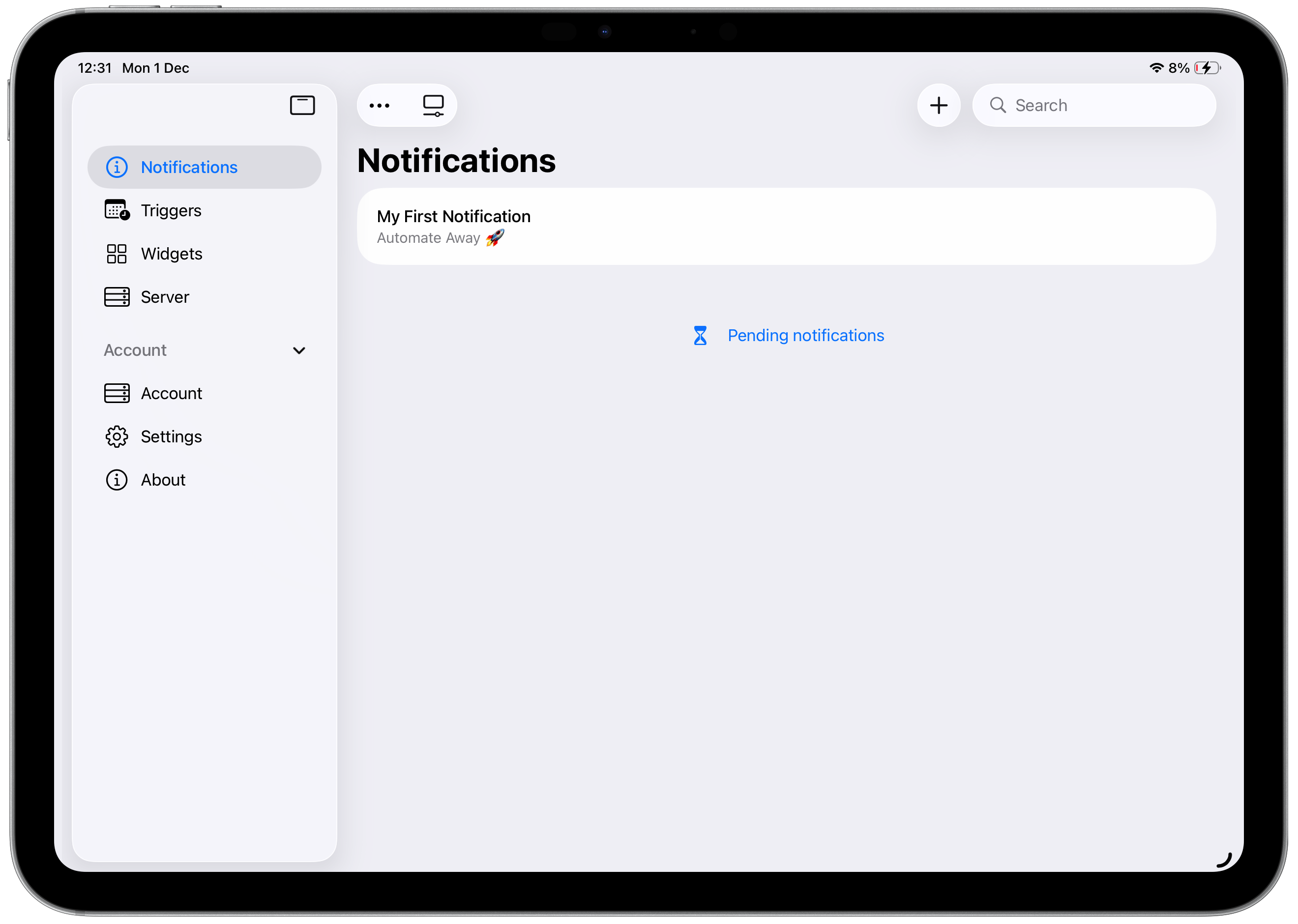Go to Triggers section
Screen dimensions: 1298x924
pos(205,210)
